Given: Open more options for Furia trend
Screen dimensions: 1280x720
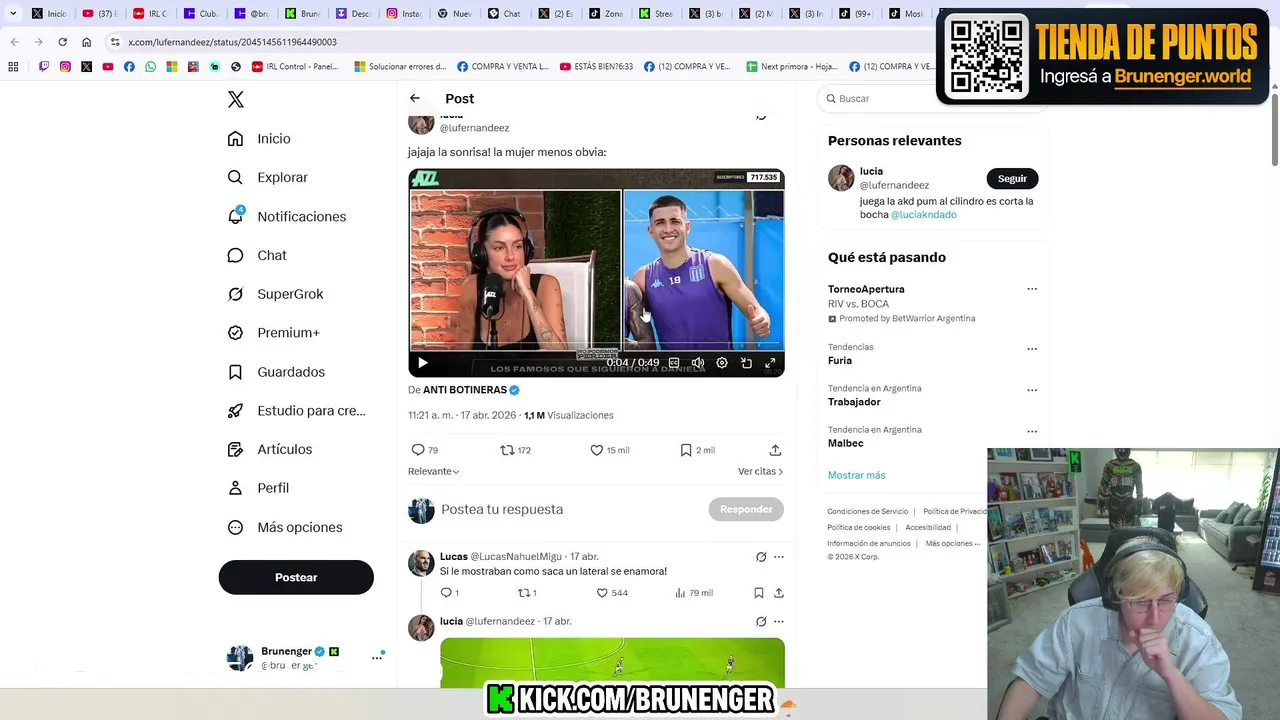Looking at the screenshot, I should (x=1032, y=349).
